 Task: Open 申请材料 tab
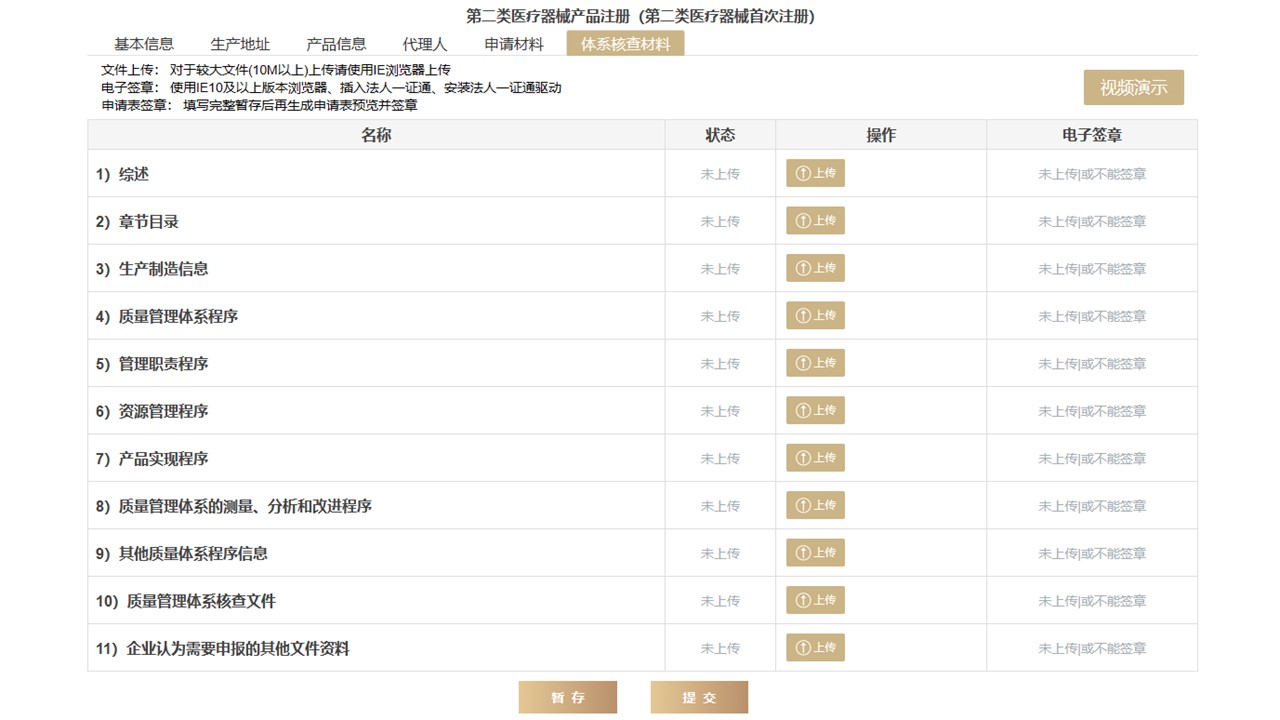coord(514,44)
